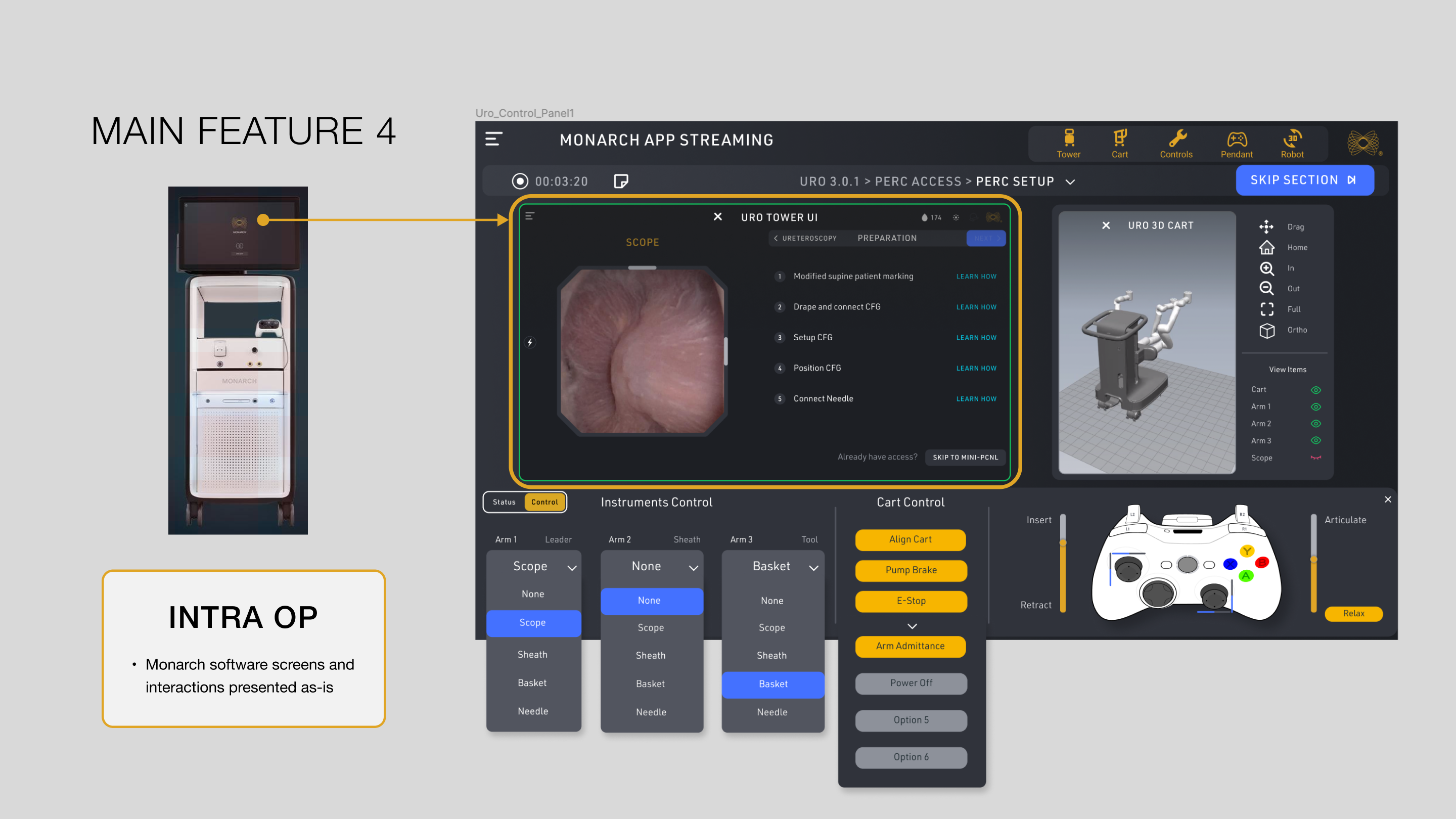
Task: Click the Y button on the pendant
Action: [x=1246, y=551]
